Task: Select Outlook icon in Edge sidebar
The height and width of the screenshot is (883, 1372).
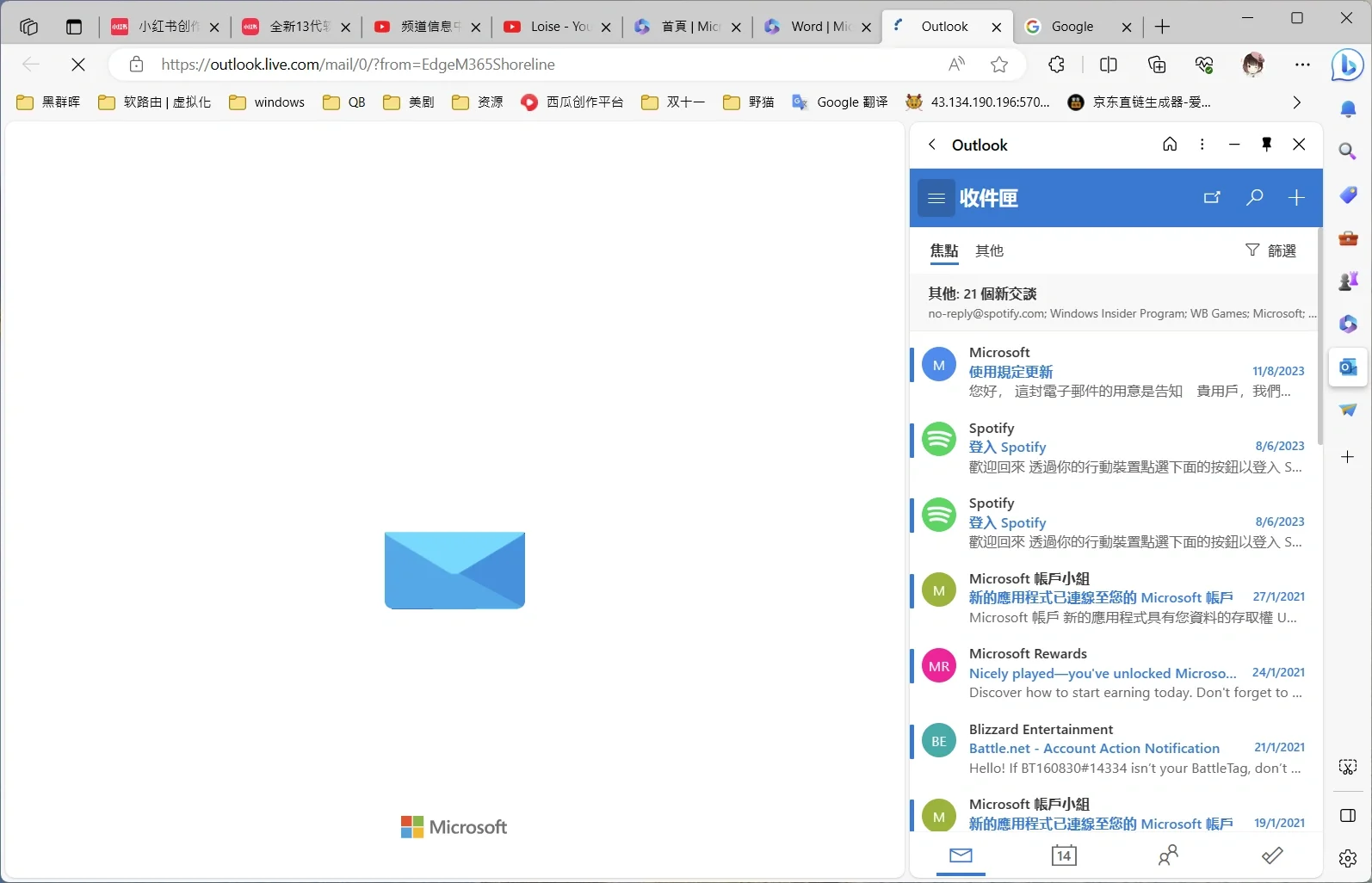Action: [1348, 367]
